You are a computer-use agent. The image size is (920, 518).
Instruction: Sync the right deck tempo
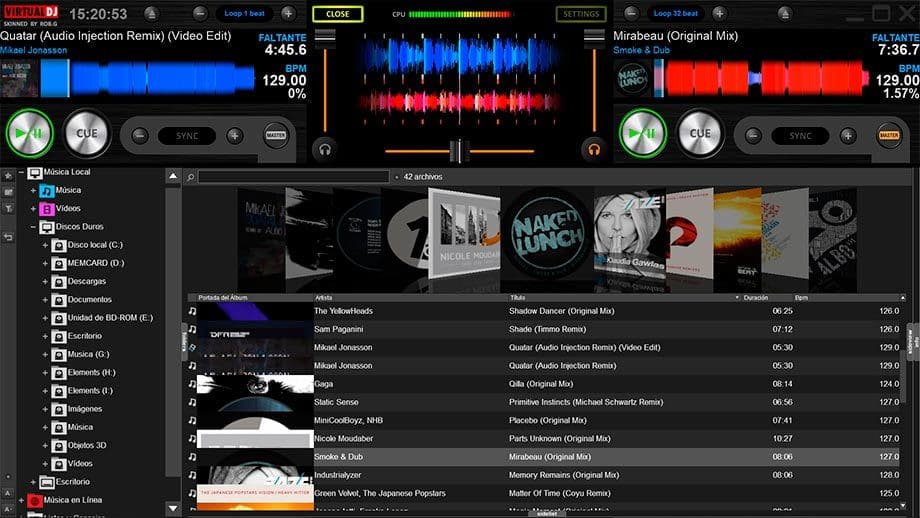pos(800,136)
